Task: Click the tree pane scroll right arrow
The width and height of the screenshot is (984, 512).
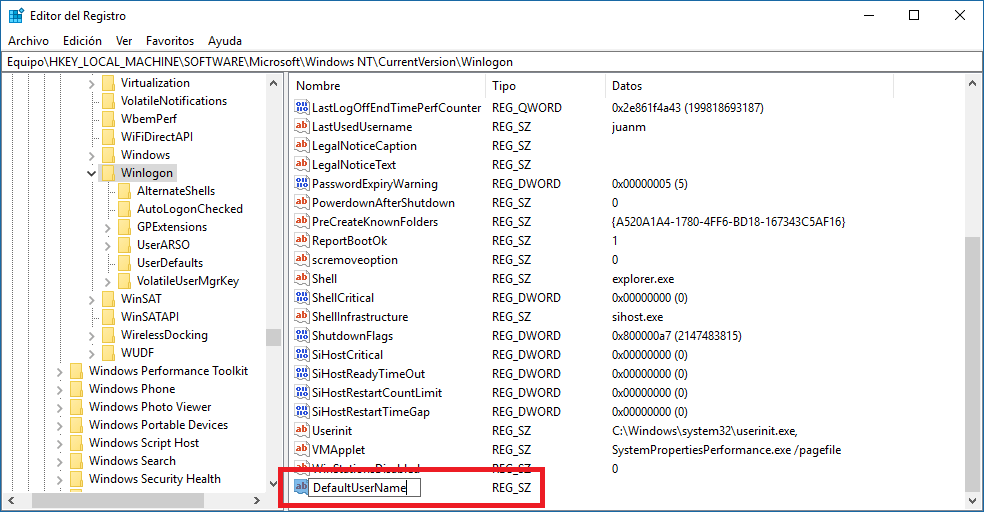Action: pyautogui.click(x=257, y=500)
